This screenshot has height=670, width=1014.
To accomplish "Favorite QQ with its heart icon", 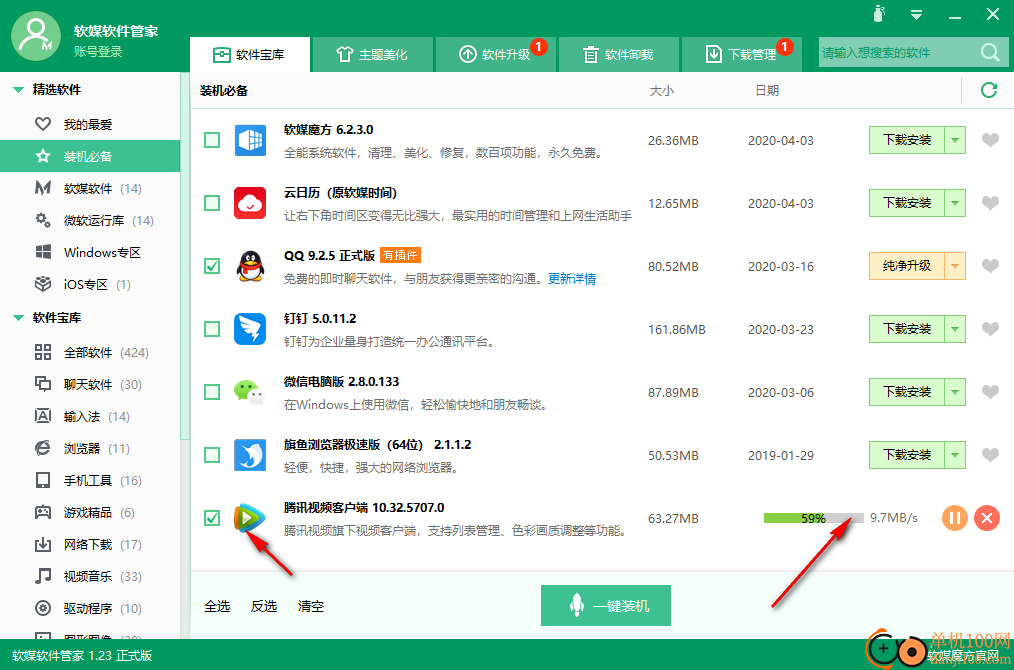I will click(990, 266).
